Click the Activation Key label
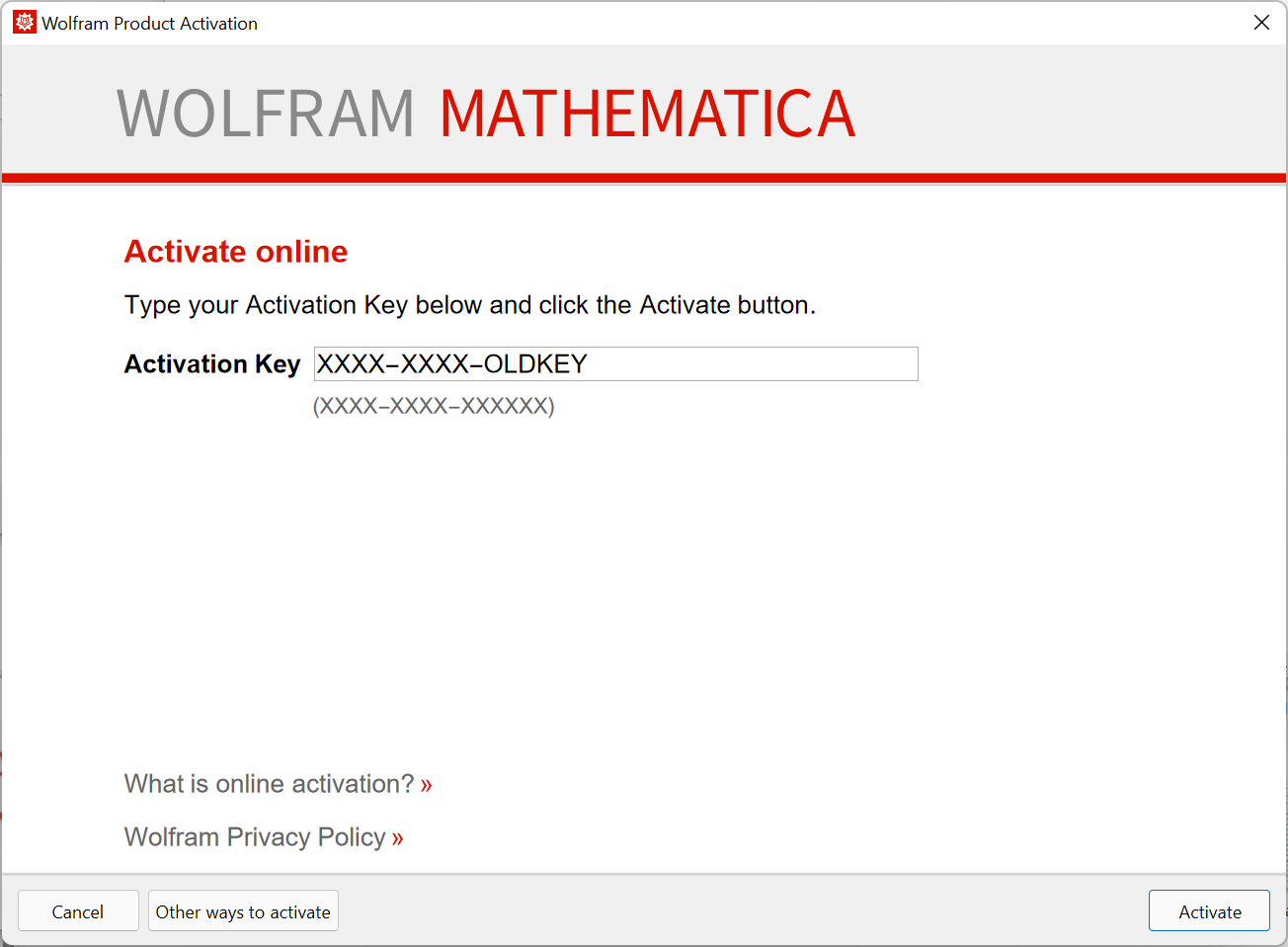The width and height of the screenshot is (1288, 947). (x=211, y=363)
